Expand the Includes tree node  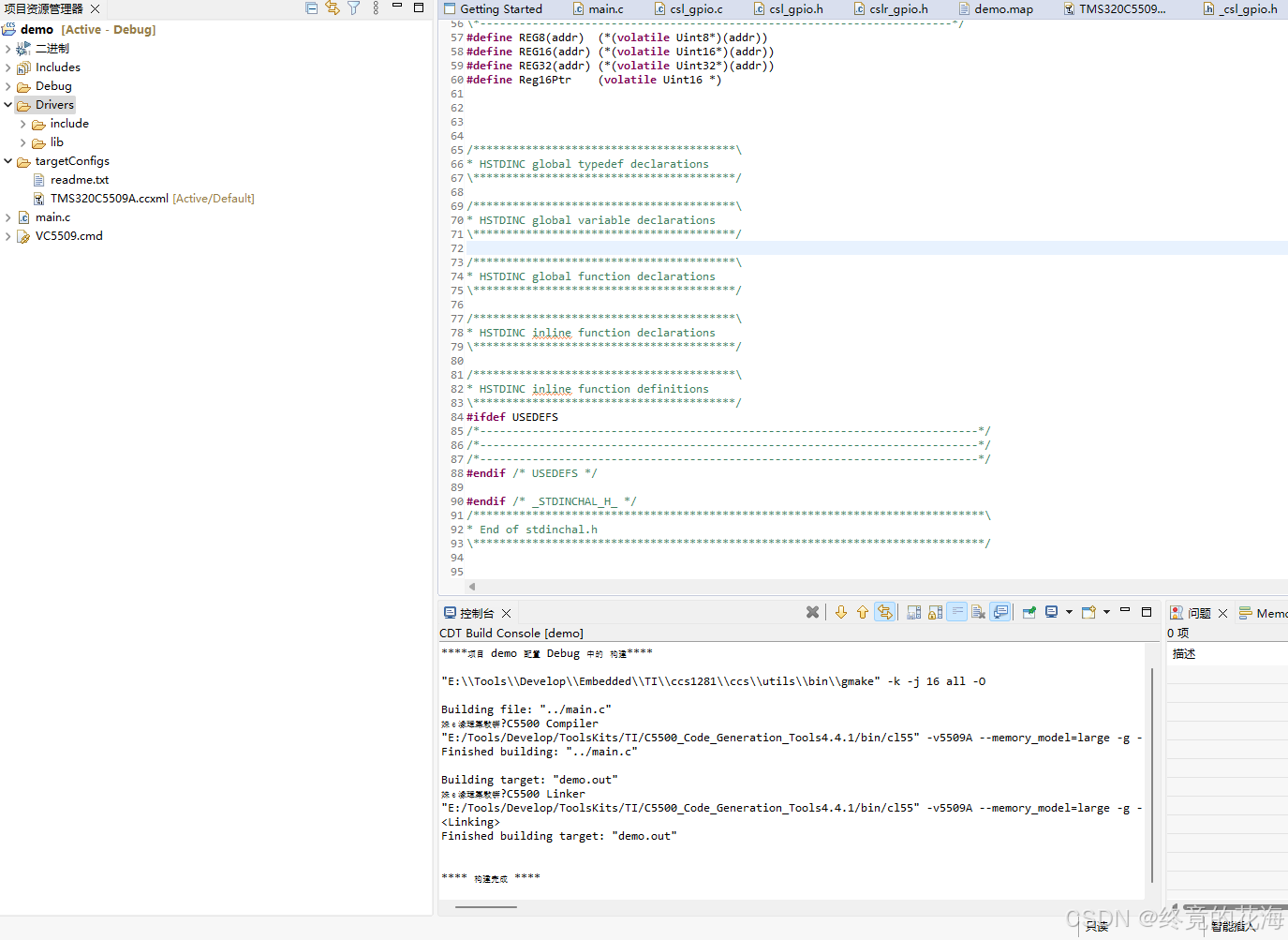pyautogui.click(x=8, y=67)
